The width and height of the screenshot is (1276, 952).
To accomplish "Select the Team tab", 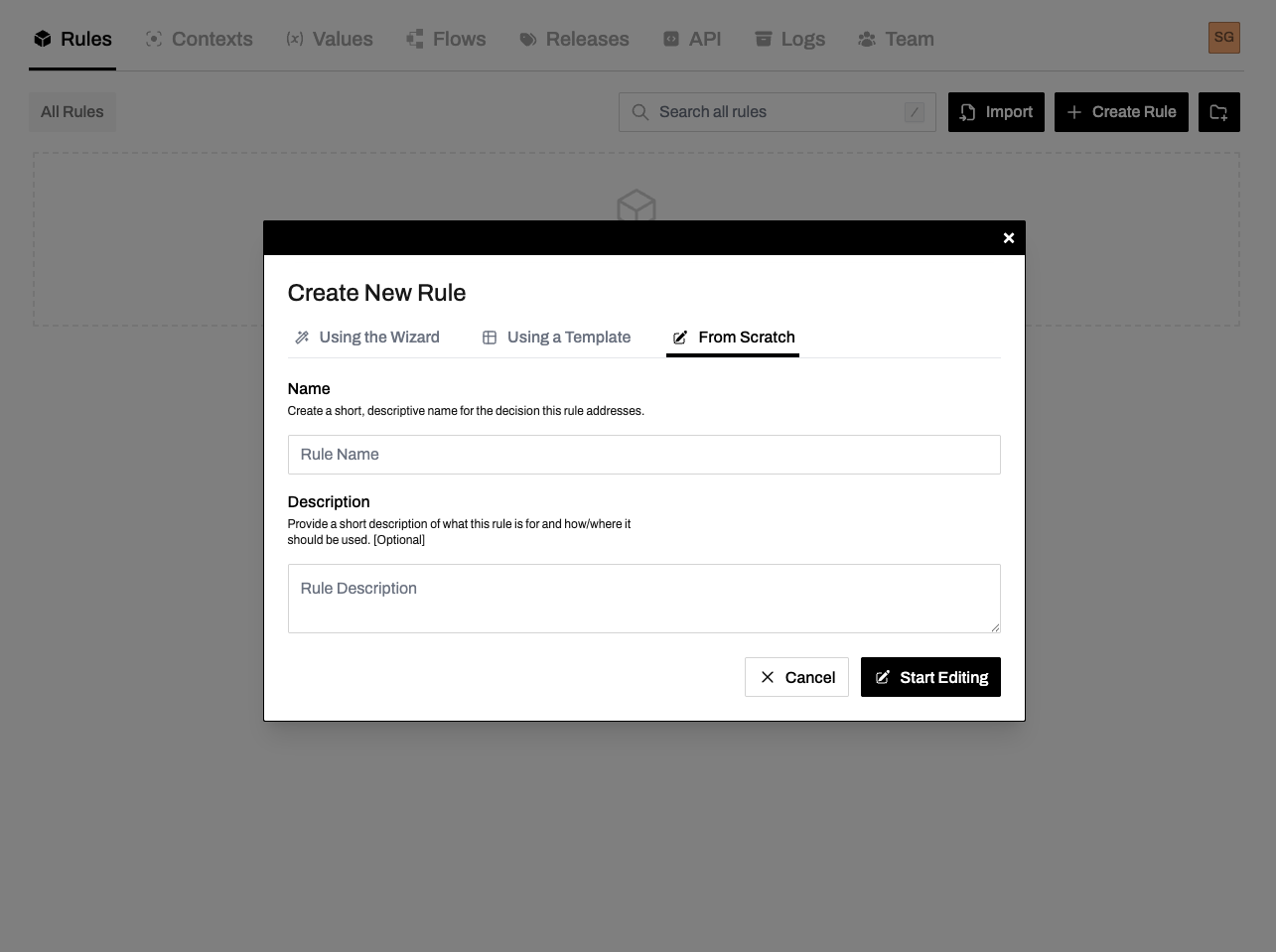I will pos(896,40).
